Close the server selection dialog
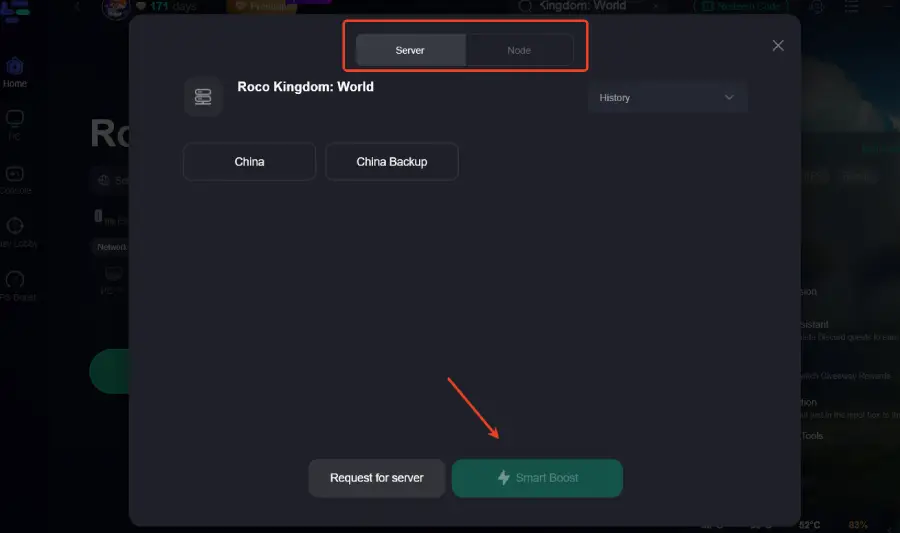 tap(778, 45)
